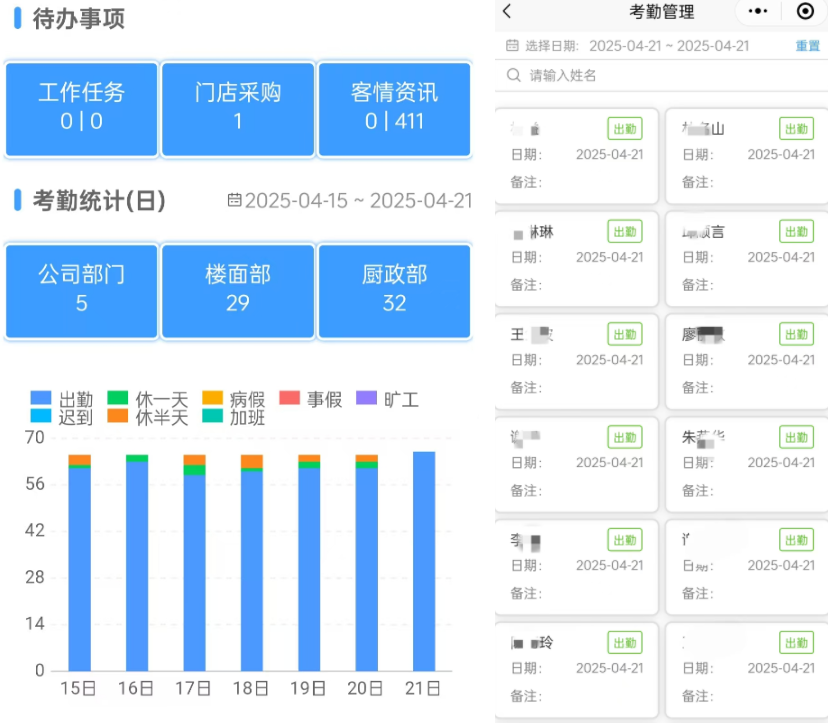Toggle the 事假 legend entry
This screenshot has width=828, height=723.
click(310, 399)
